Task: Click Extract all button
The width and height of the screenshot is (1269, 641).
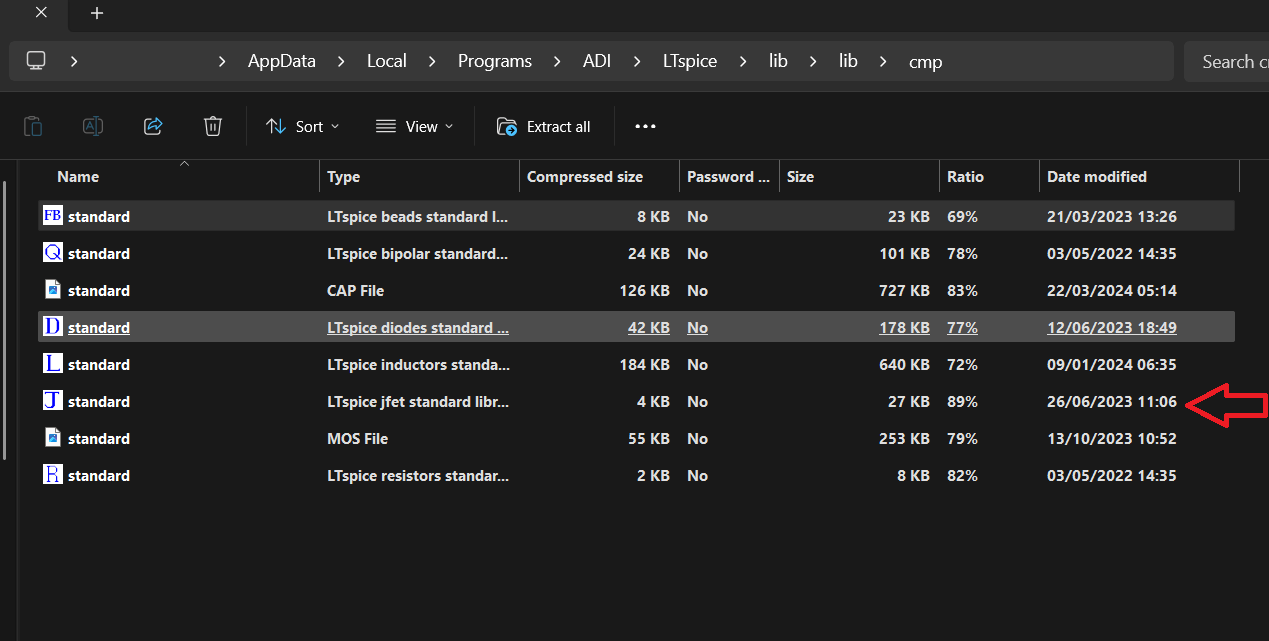Action: [544, 126]
